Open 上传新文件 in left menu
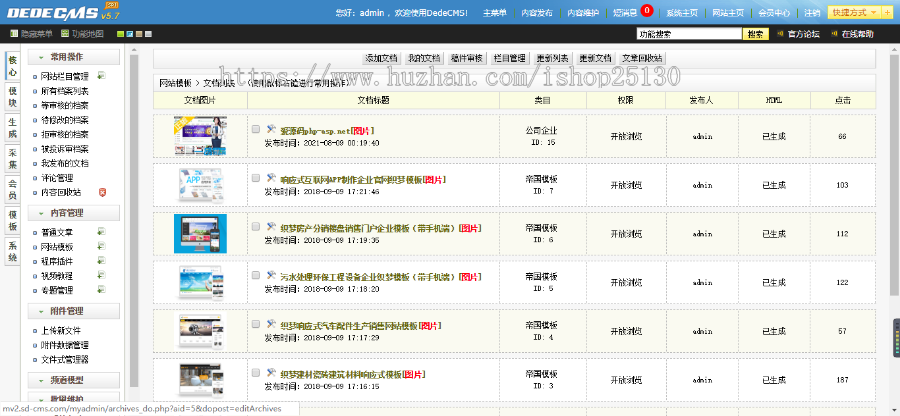 [61, 331]
